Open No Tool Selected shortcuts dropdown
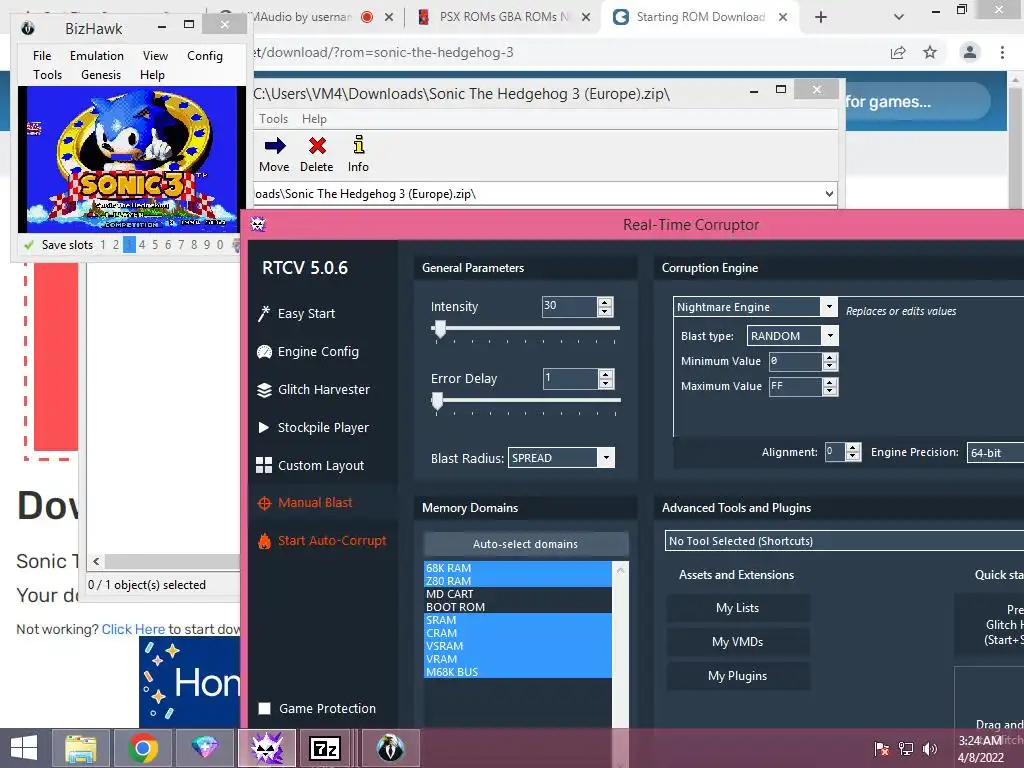The height and width of the screenshot is (768, 1024). [x=844, y=541]
